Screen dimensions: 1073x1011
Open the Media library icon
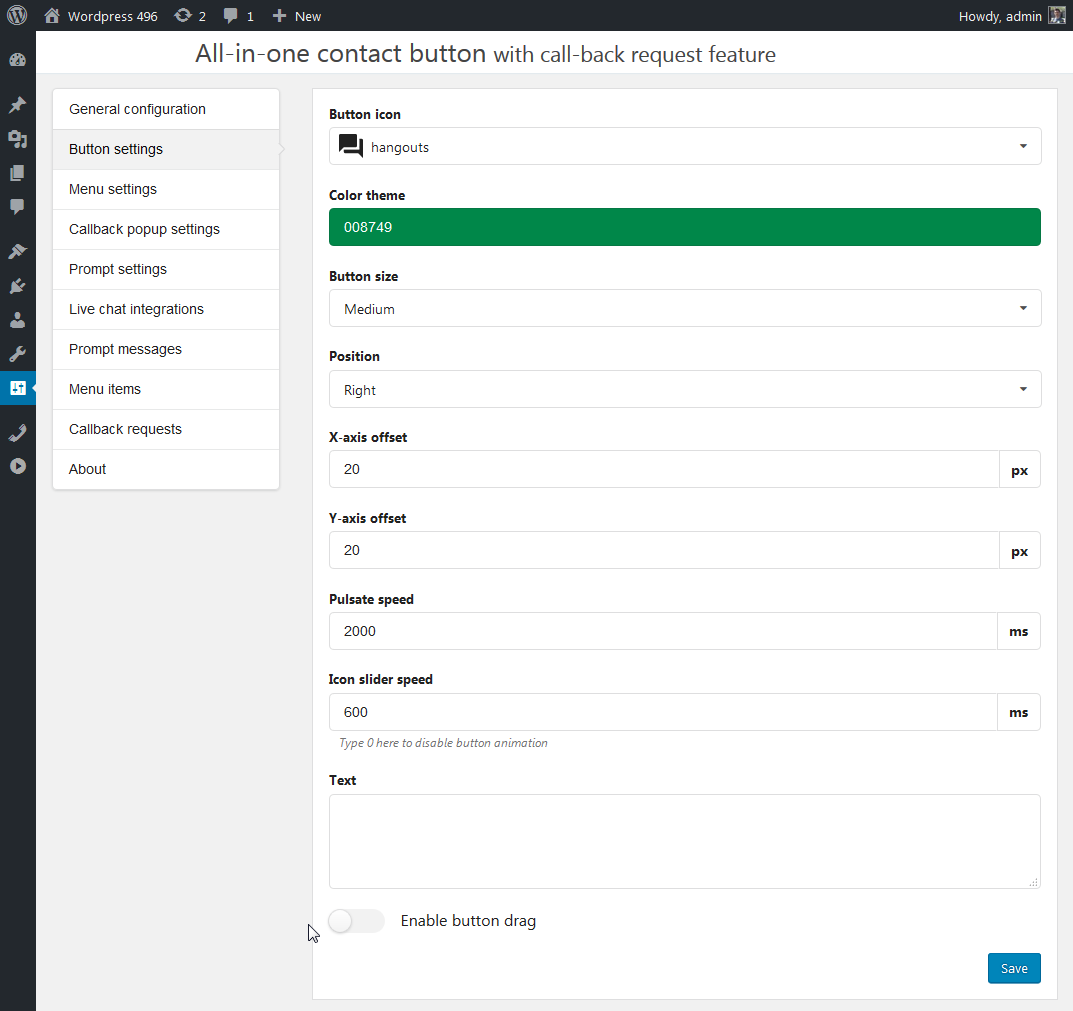(x=17, y=139)
